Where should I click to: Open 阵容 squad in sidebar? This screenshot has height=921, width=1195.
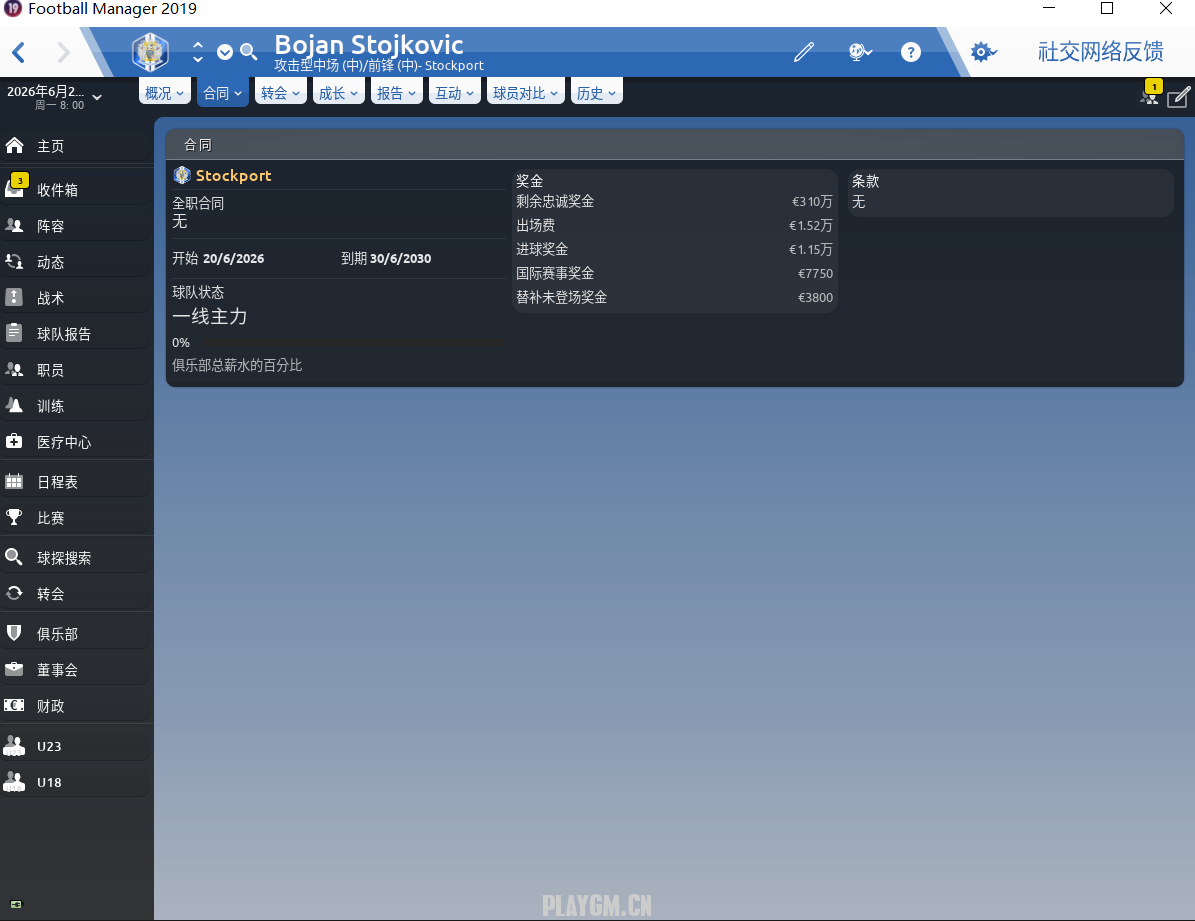(76, 226)
